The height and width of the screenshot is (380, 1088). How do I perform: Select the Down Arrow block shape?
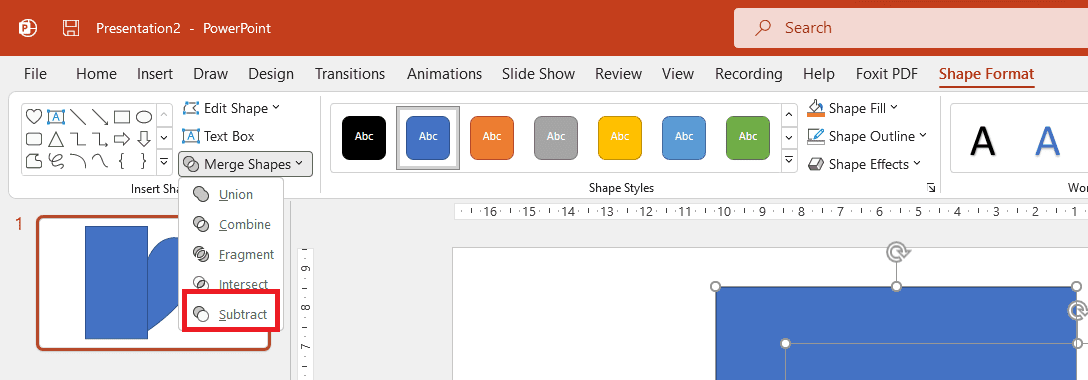[x=144, y=139]
